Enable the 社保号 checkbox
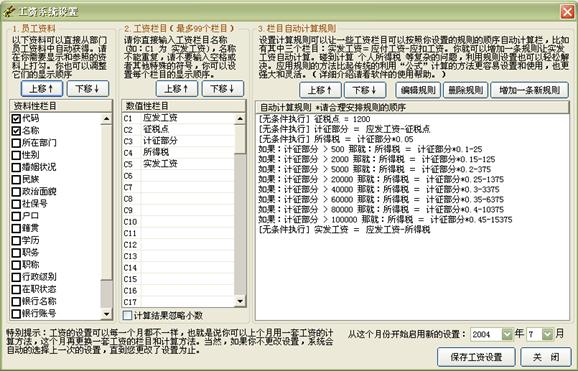 pos(16,204)
